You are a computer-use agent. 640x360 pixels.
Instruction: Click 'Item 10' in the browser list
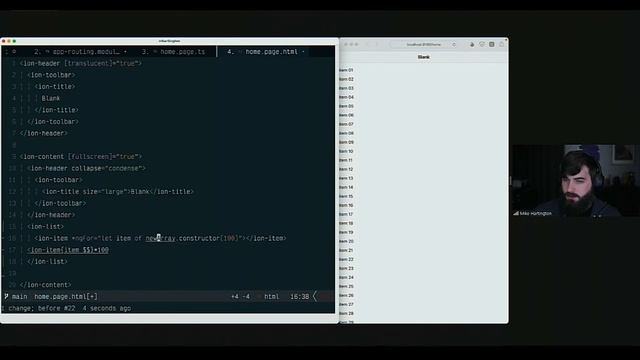pos(346,151)
